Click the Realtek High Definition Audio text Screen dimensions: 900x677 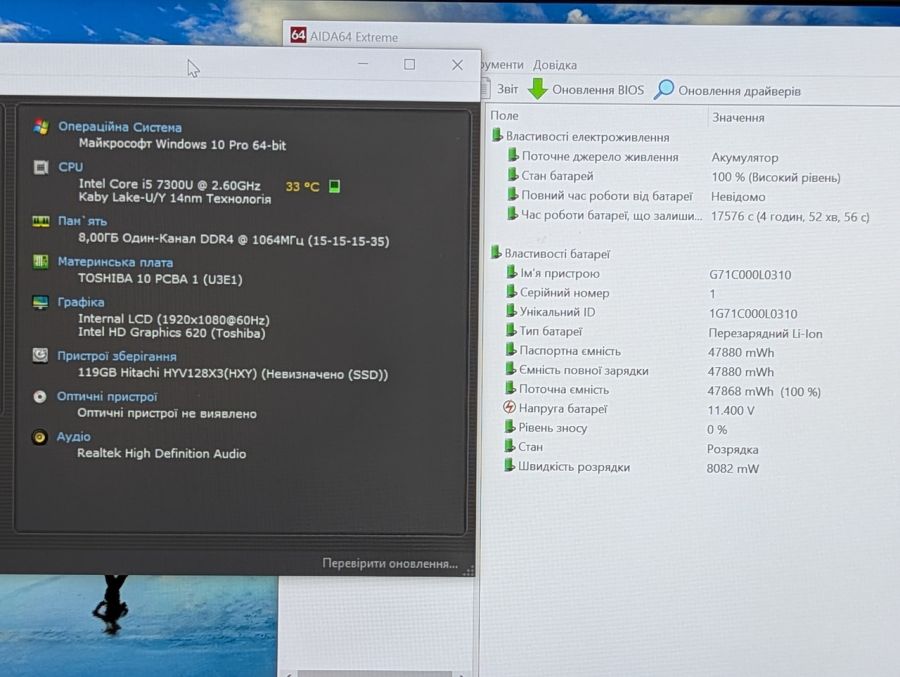click(x=161, y=454)
